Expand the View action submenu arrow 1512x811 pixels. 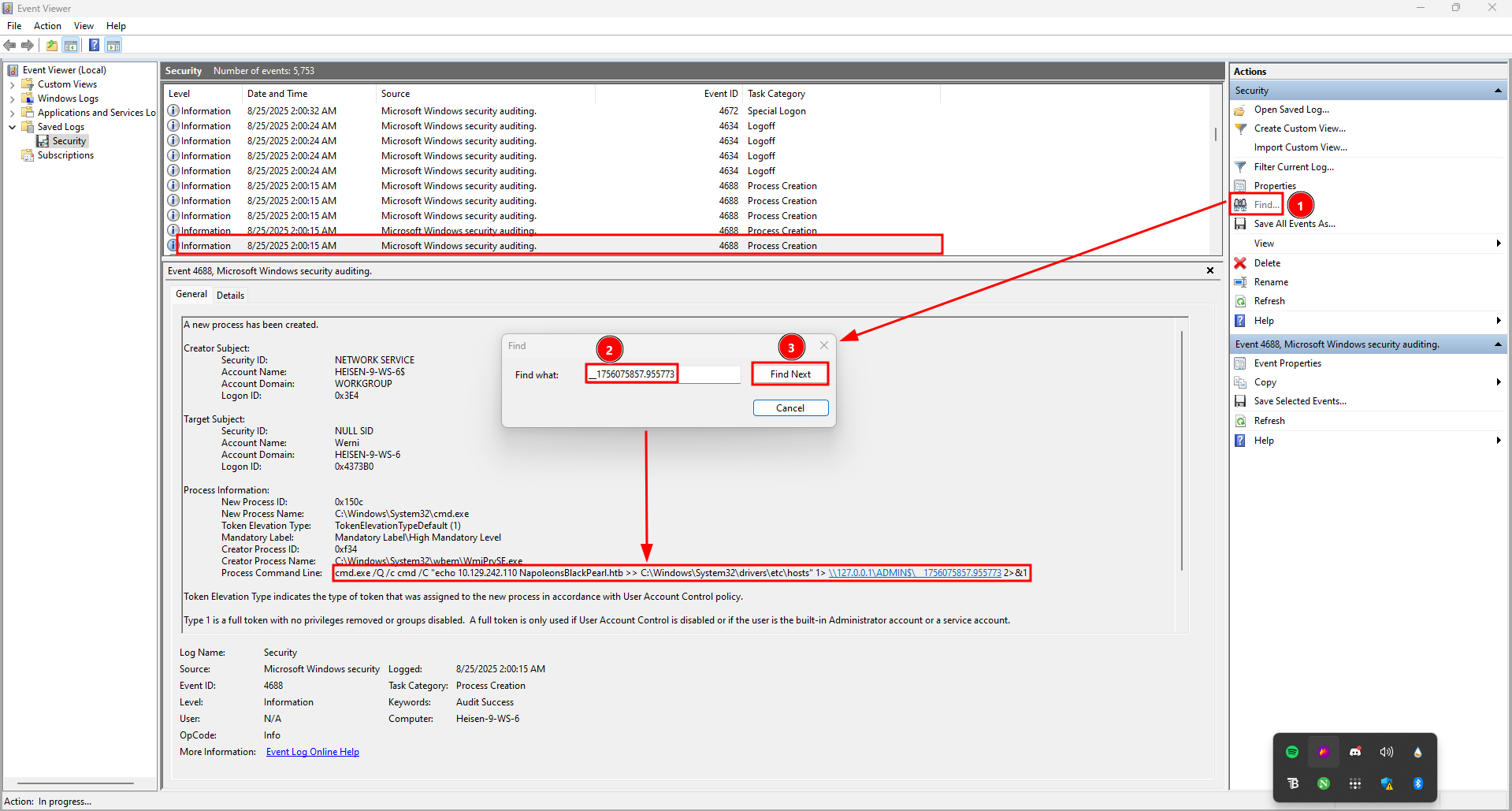coord(1498,243)
